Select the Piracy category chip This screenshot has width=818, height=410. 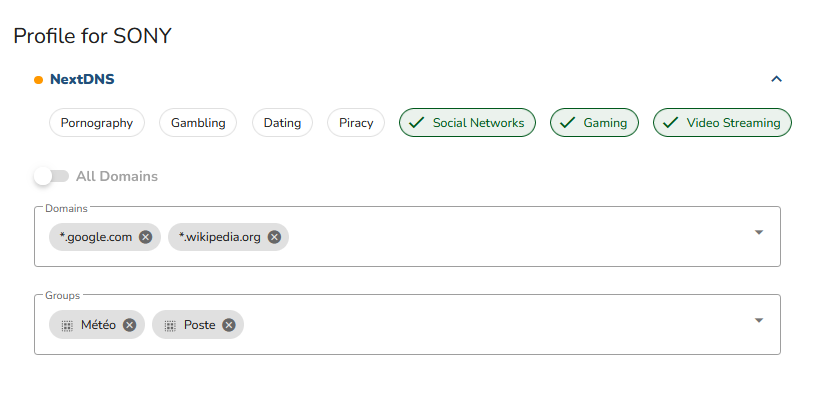[x=356, y=123]
